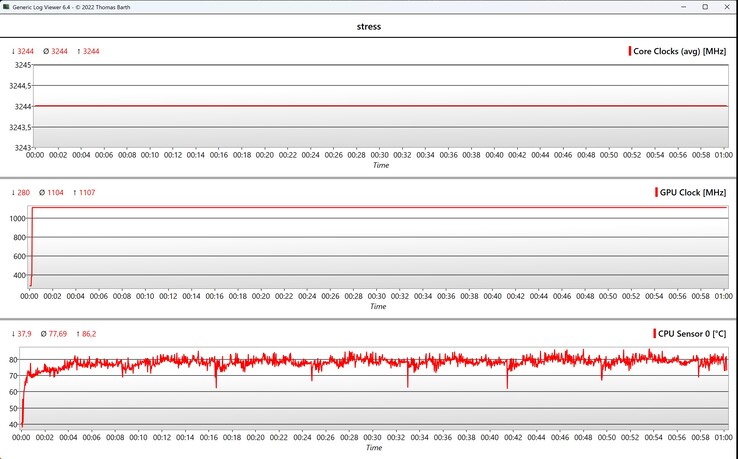Click the 00:30 mark on the Core Clocks time axis
Viewport: 738px width, 459px height.
click(380, 155)
